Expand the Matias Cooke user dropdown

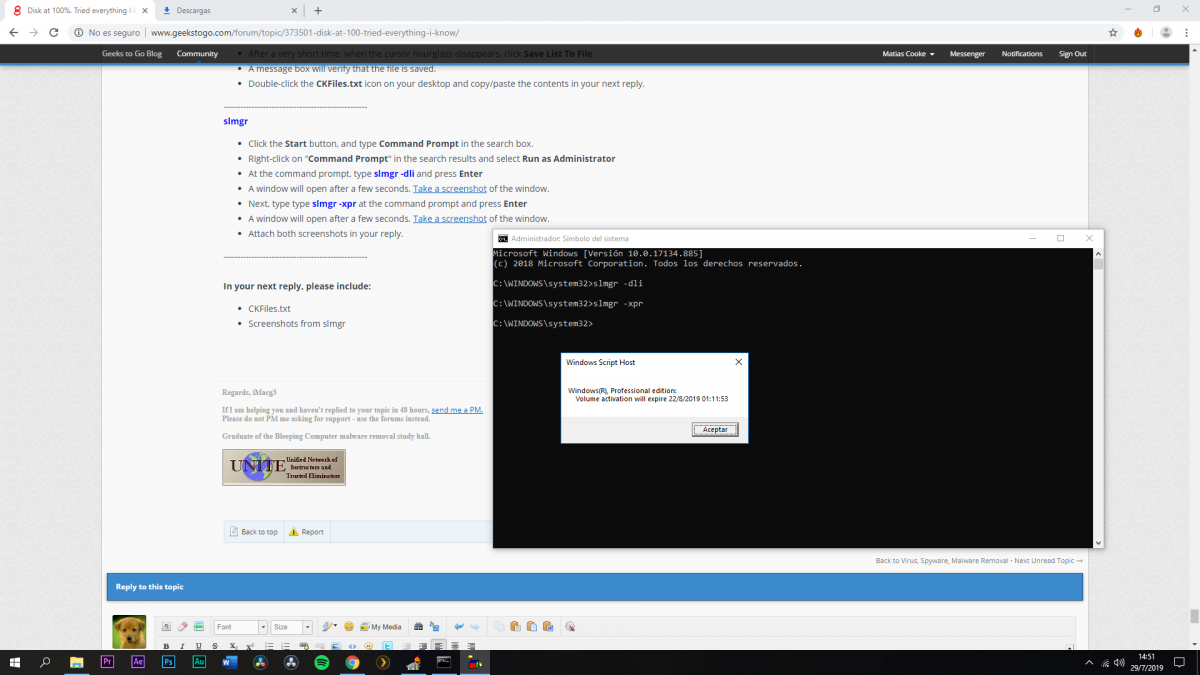pyautogui.click(x=908, y=54)
